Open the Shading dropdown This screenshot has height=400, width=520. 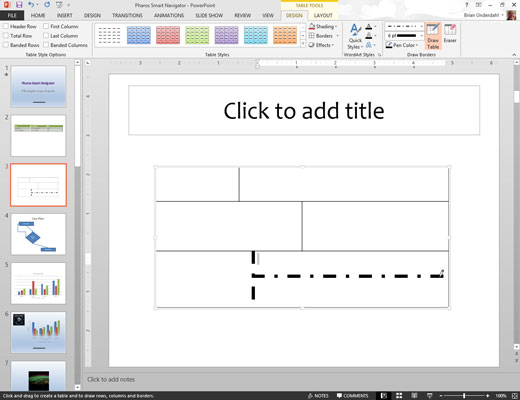click(x=323, y=26)
